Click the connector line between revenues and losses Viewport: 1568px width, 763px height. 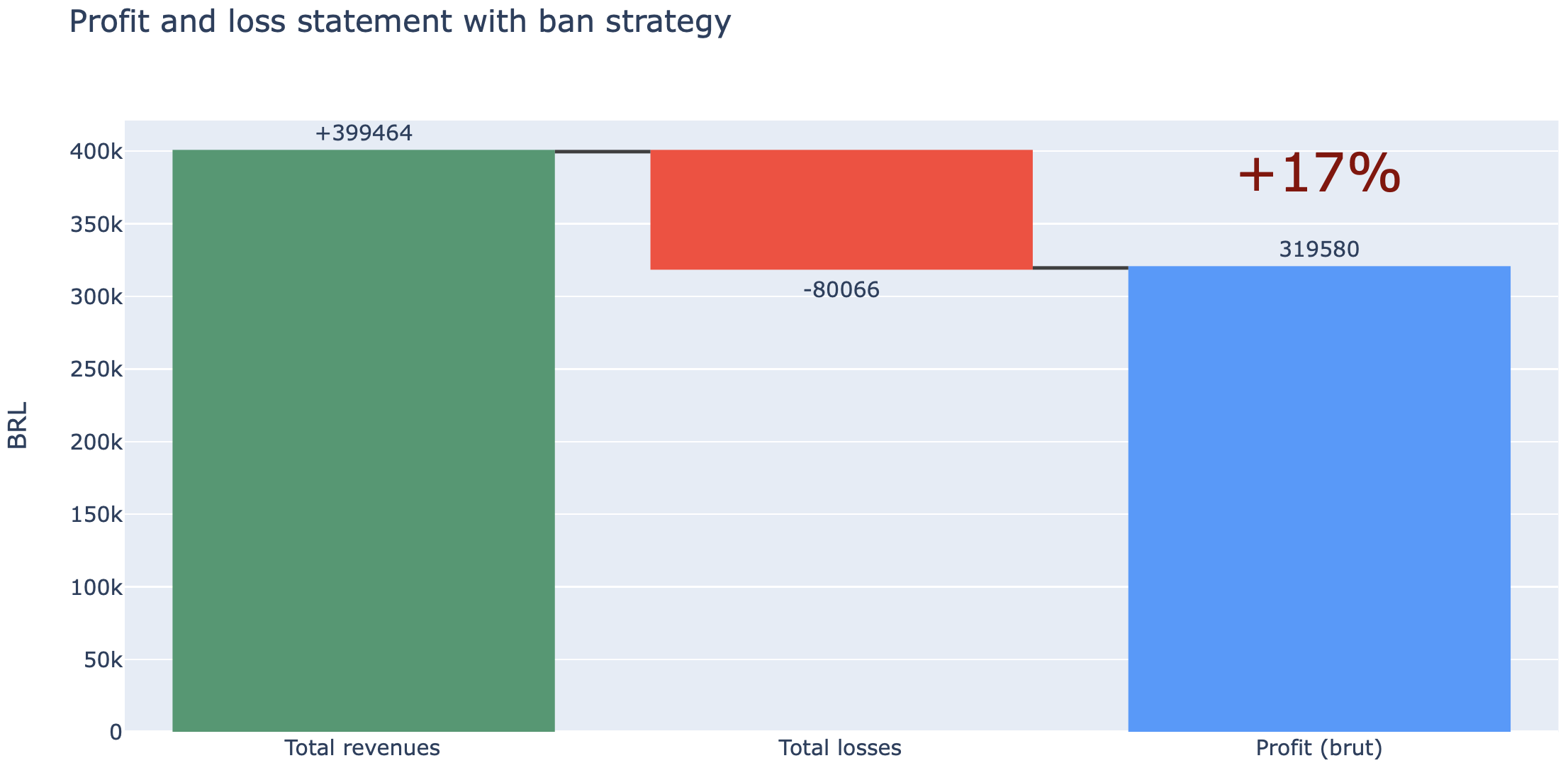tap(603, 151)
